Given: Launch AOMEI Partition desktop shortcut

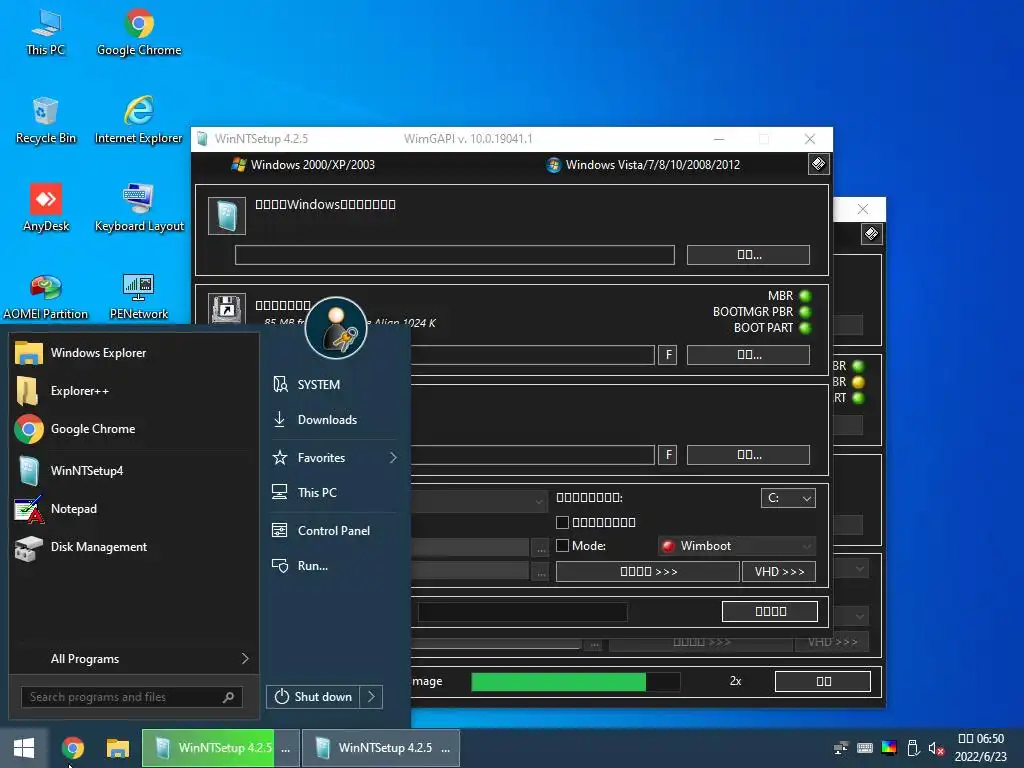Looking at the screenshot, I should click(45, 297).
